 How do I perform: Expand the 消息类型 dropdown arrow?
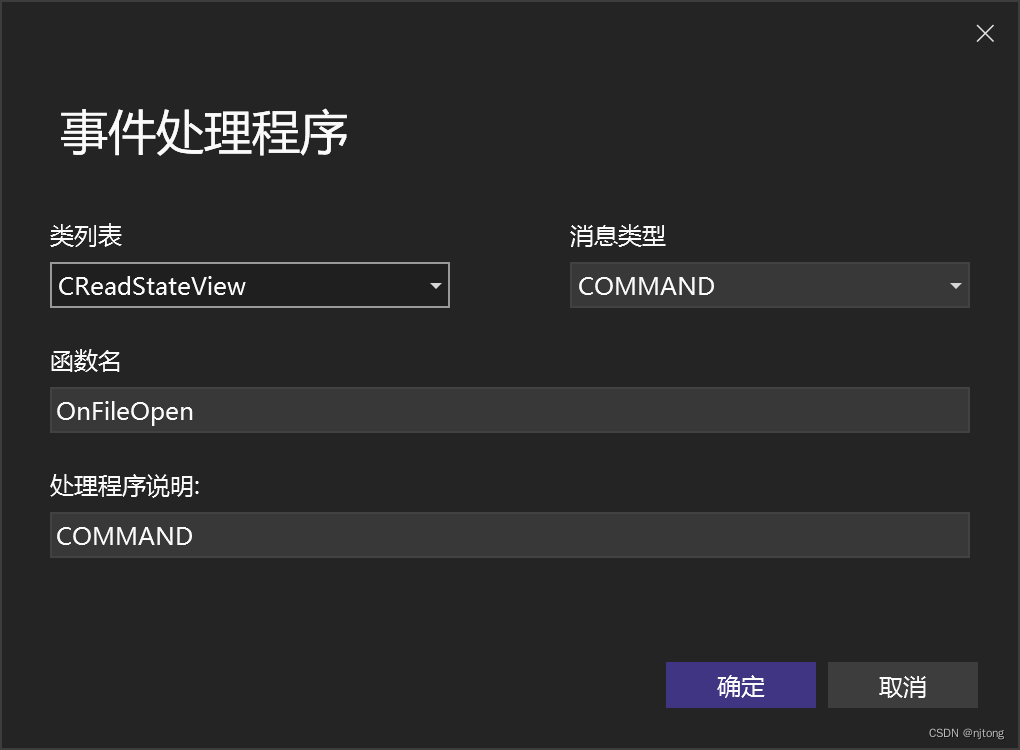955,286
